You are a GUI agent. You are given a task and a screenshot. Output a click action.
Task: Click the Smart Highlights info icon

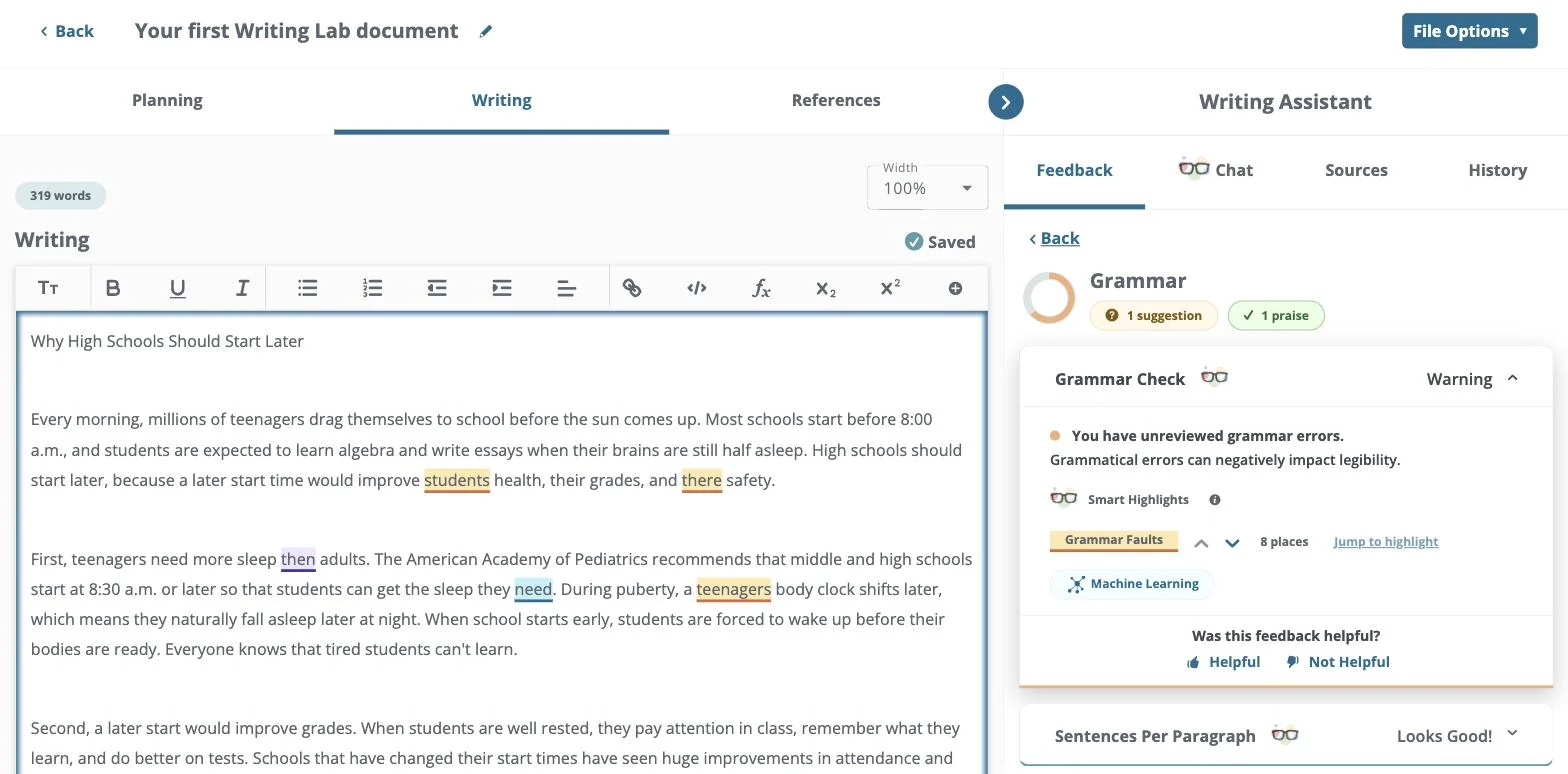click(1215, 500)
